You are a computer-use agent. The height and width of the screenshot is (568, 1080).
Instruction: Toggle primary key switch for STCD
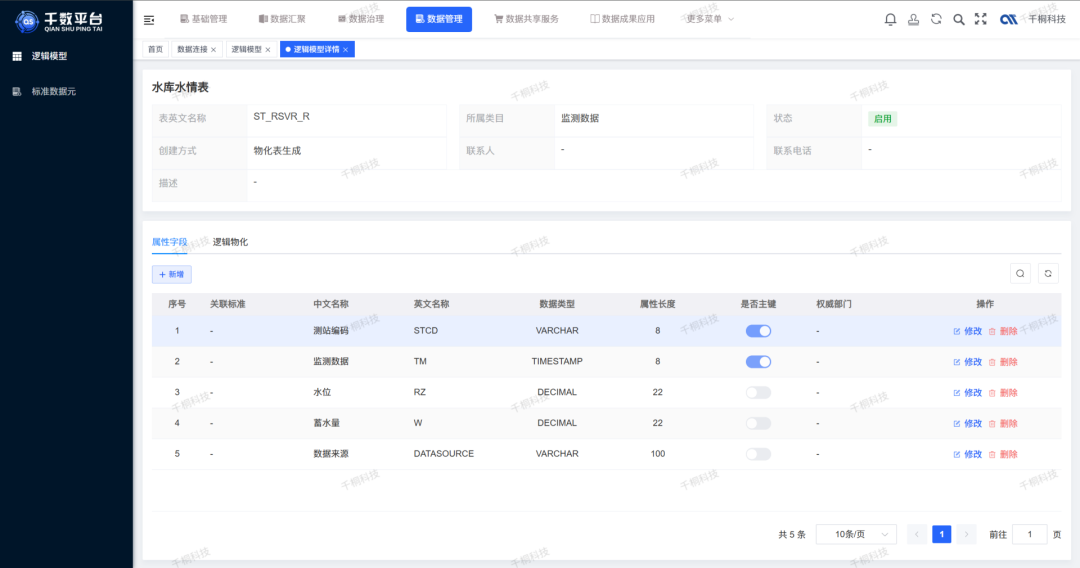point(758,331)
